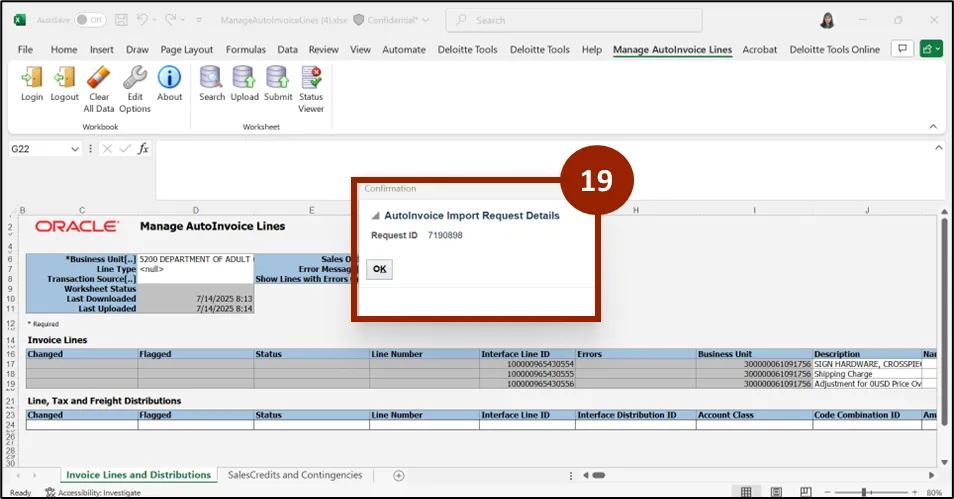954x499 pixels.
Task: Collapse the ribbon using chevron
Action: click(932, 127)
